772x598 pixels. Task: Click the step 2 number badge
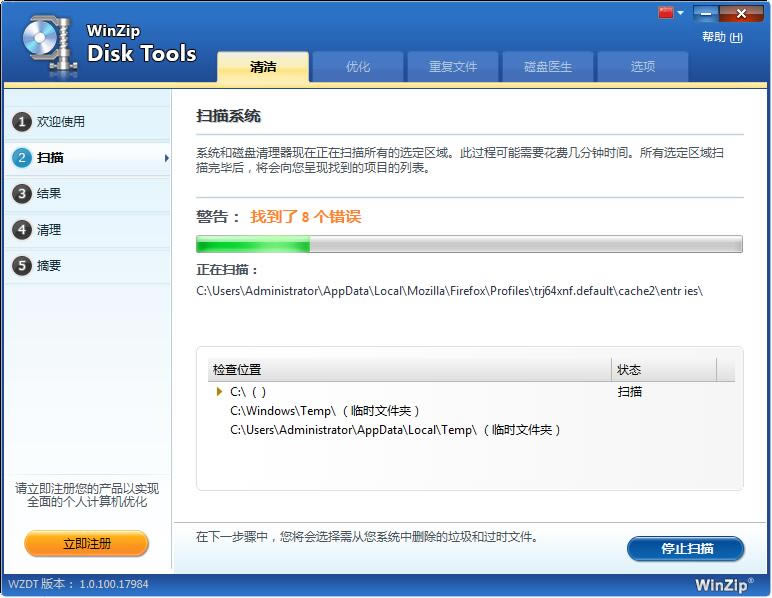coord(22,157)
